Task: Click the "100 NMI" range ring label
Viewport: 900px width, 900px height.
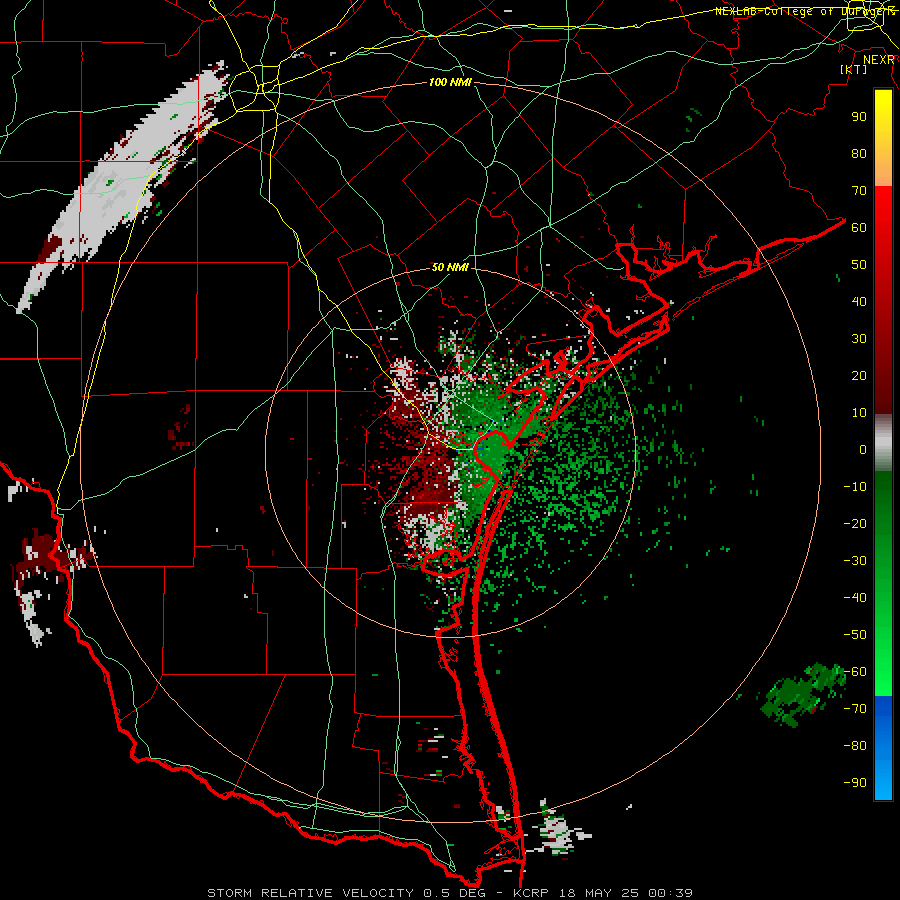Action: (x=451, y=83)
